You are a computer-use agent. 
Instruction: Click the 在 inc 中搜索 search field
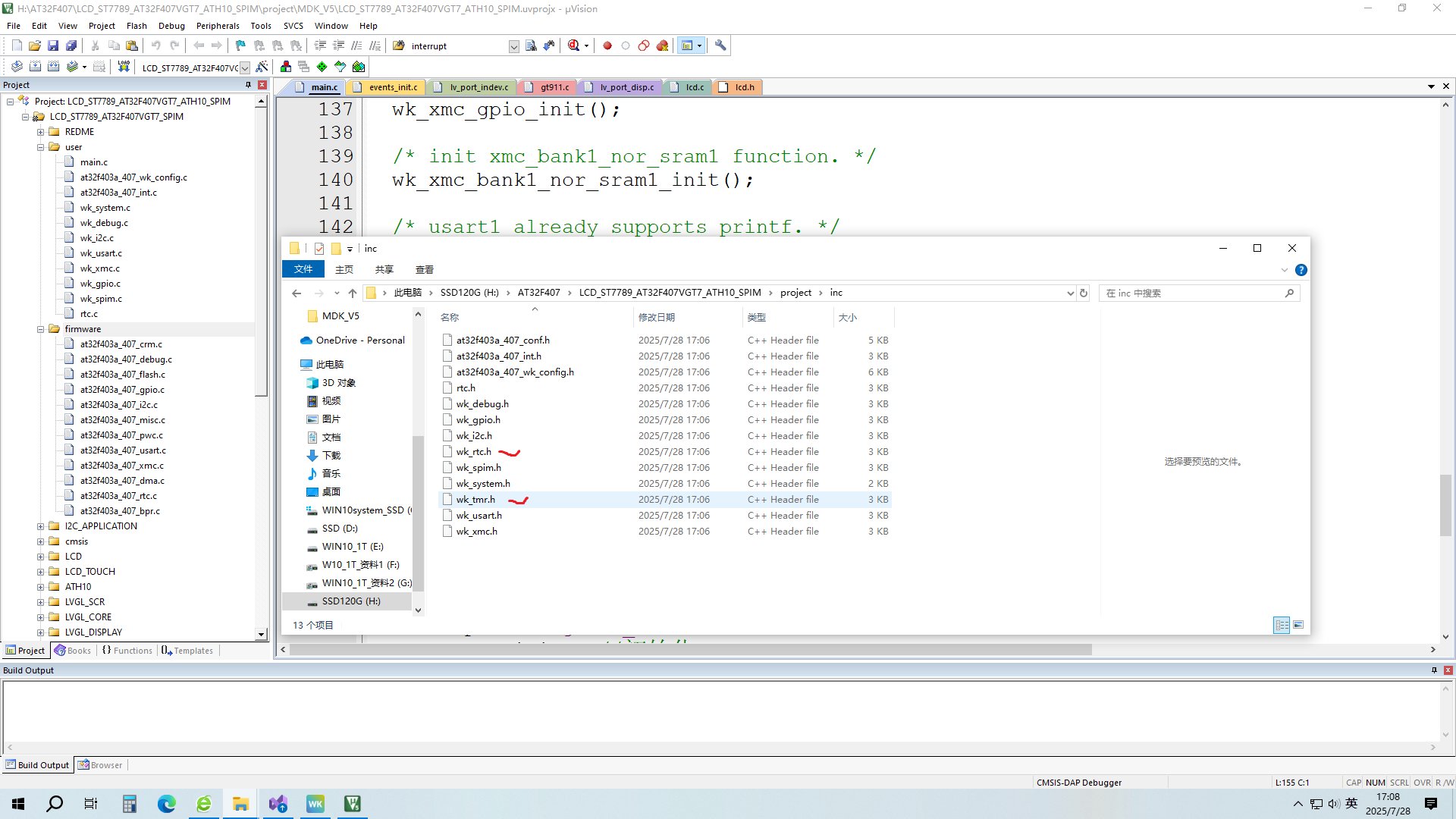(1198, 293)
